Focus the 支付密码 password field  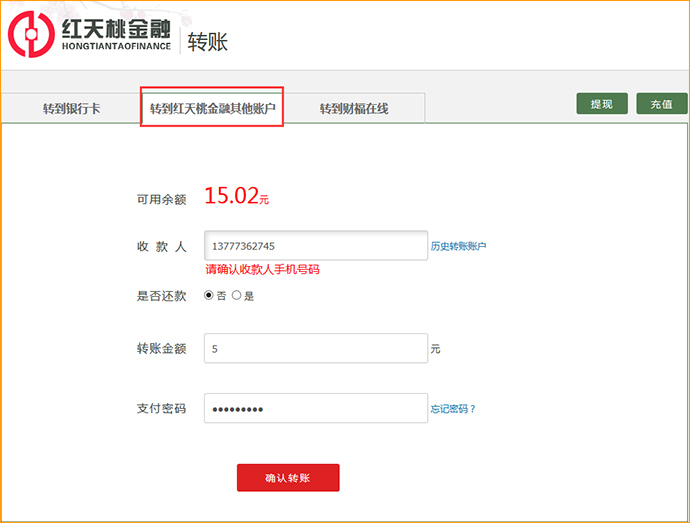pyautogui.click(x=316, y=408)
